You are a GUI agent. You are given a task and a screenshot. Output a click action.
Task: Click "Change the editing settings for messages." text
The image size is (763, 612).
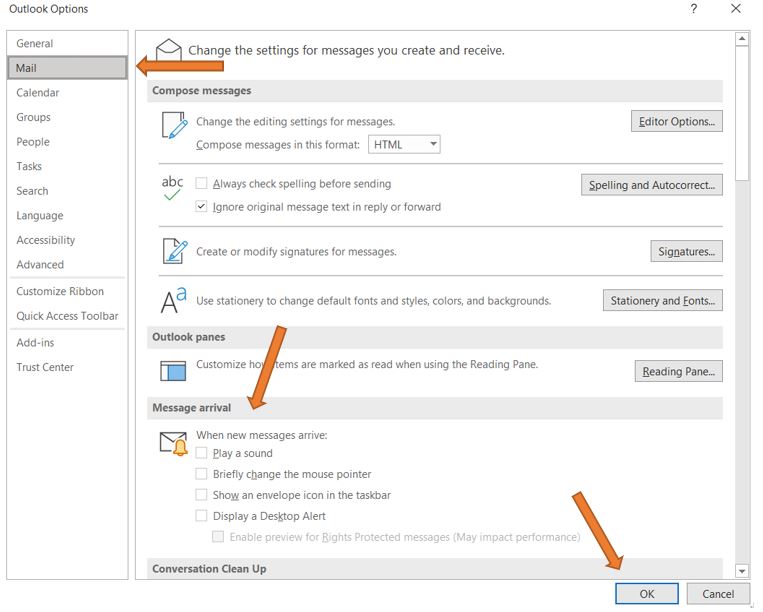click(295, 121)
